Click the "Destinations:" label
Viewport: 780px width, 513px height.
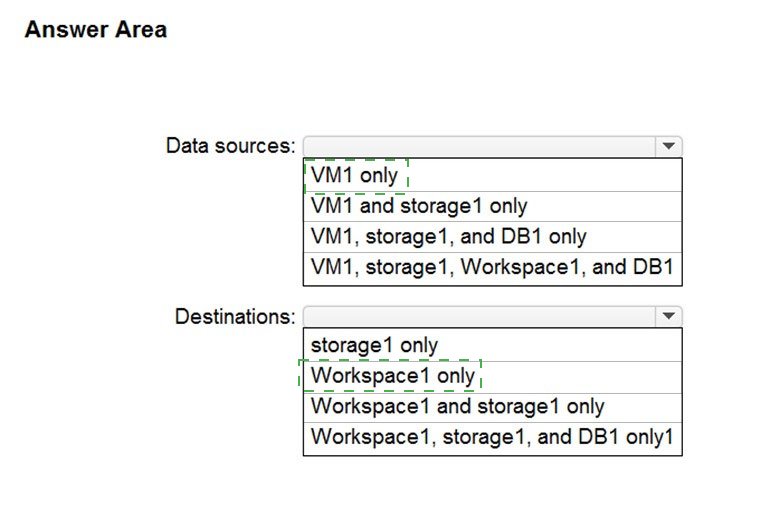(x=235, y=317)
